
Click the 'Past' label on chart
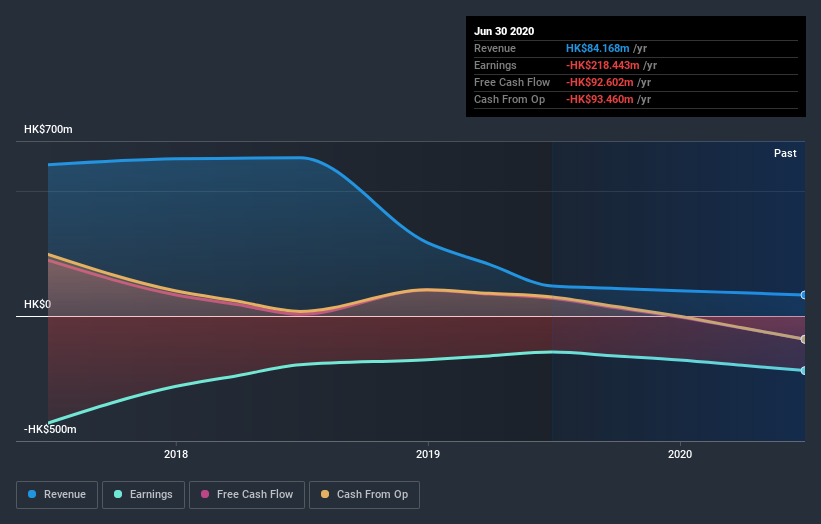[x=785, y=153]
